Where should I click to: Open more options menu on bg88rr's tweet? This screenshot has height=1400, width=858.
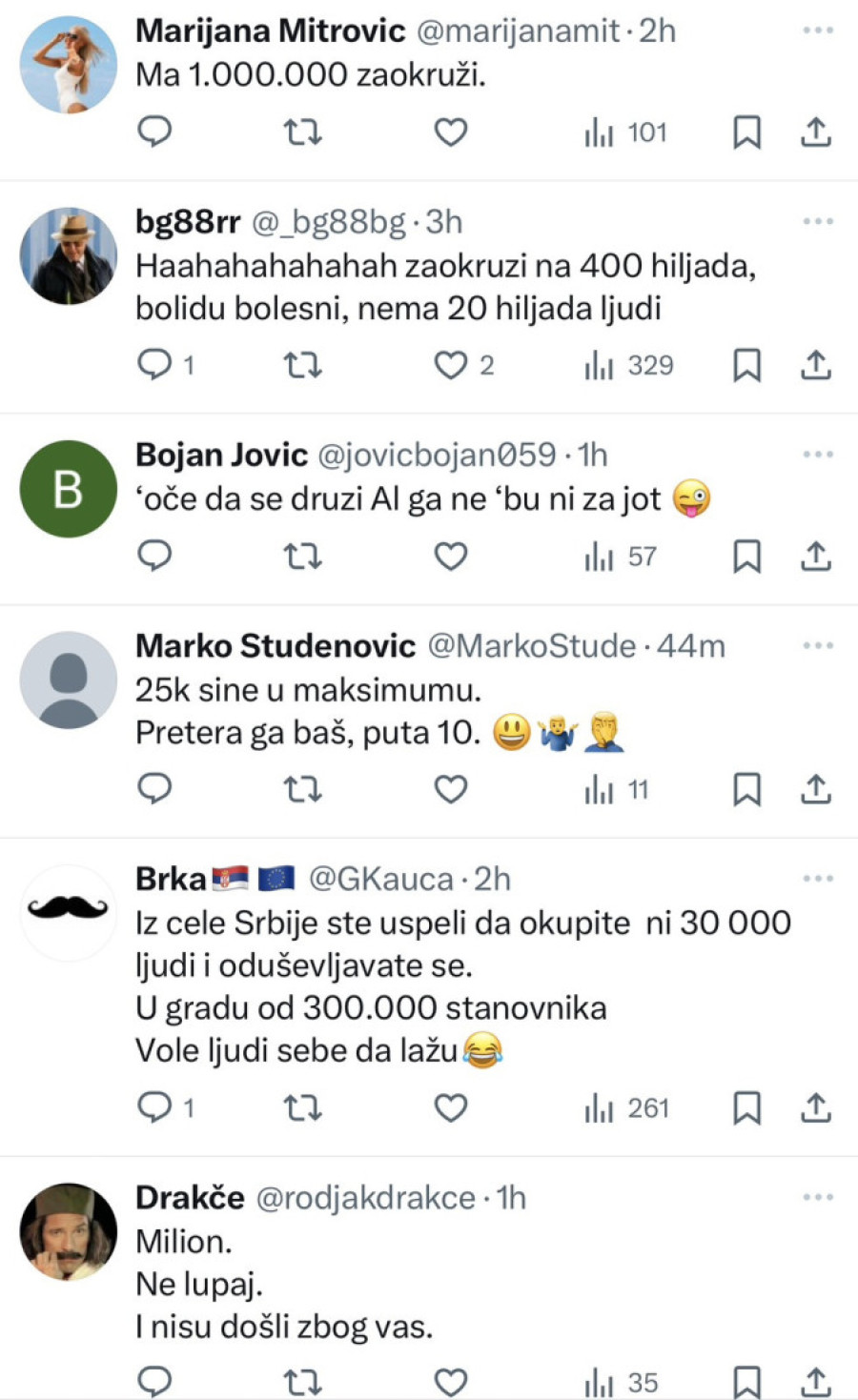(818, 221)
